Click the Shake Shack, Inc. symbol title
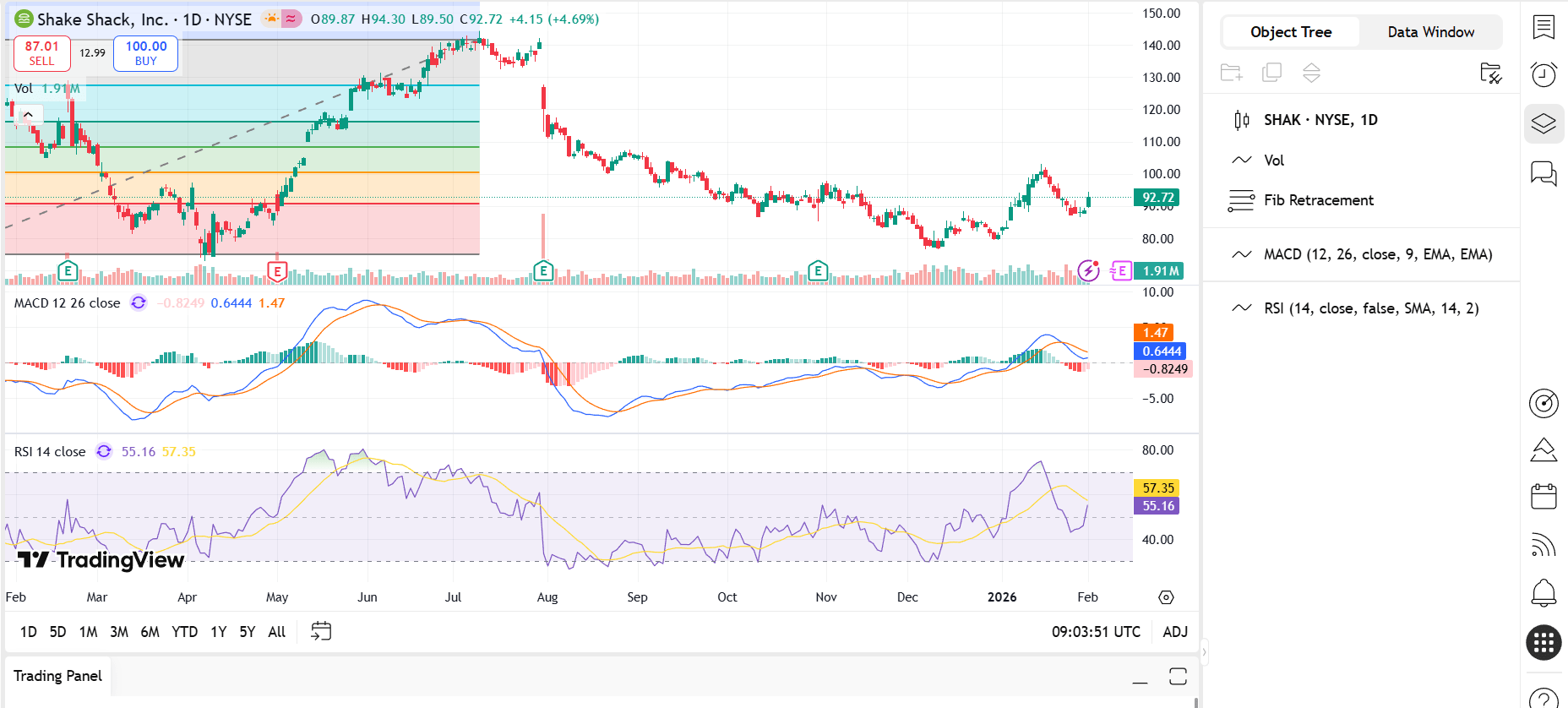This screenshot has width=1568, height=708. click(102, 19)
